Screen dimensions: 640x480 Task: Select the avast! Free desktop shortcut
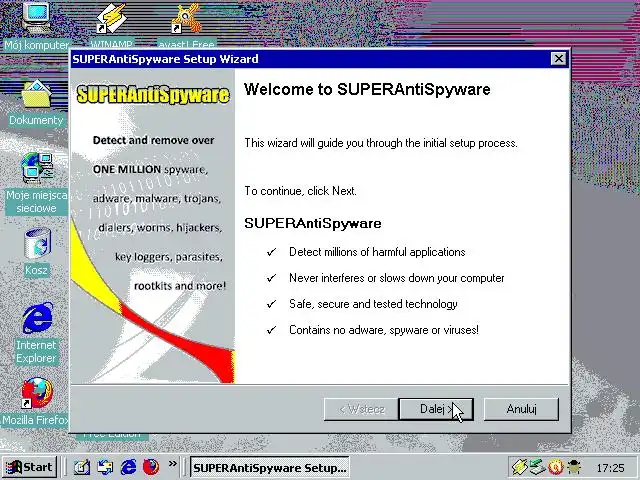click(x=186, y=24)
